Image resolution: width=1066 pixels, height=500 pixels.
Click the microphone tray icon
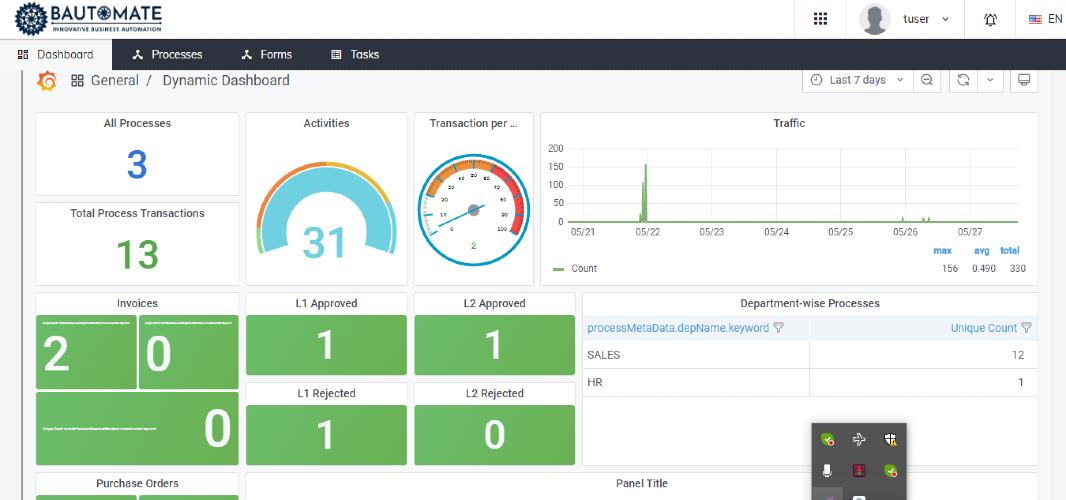pos(827,470)
